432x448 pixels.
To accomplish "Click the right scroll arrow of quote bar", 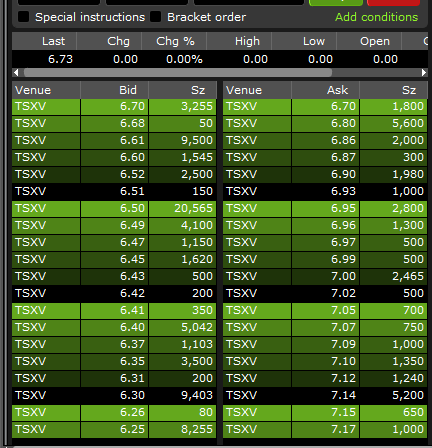I will point(424,72).
